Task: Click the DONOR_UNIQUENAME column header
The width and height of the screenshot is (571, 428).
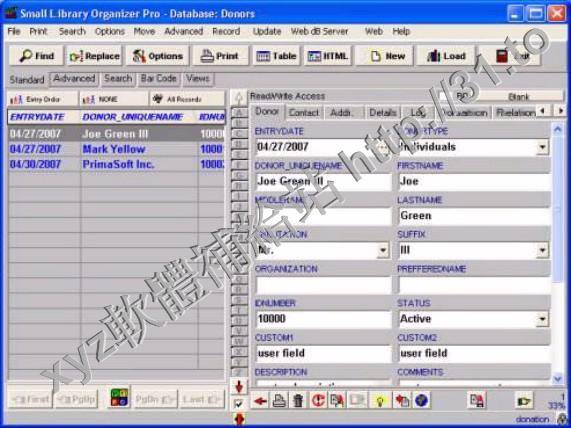Action: click(133, 117)
